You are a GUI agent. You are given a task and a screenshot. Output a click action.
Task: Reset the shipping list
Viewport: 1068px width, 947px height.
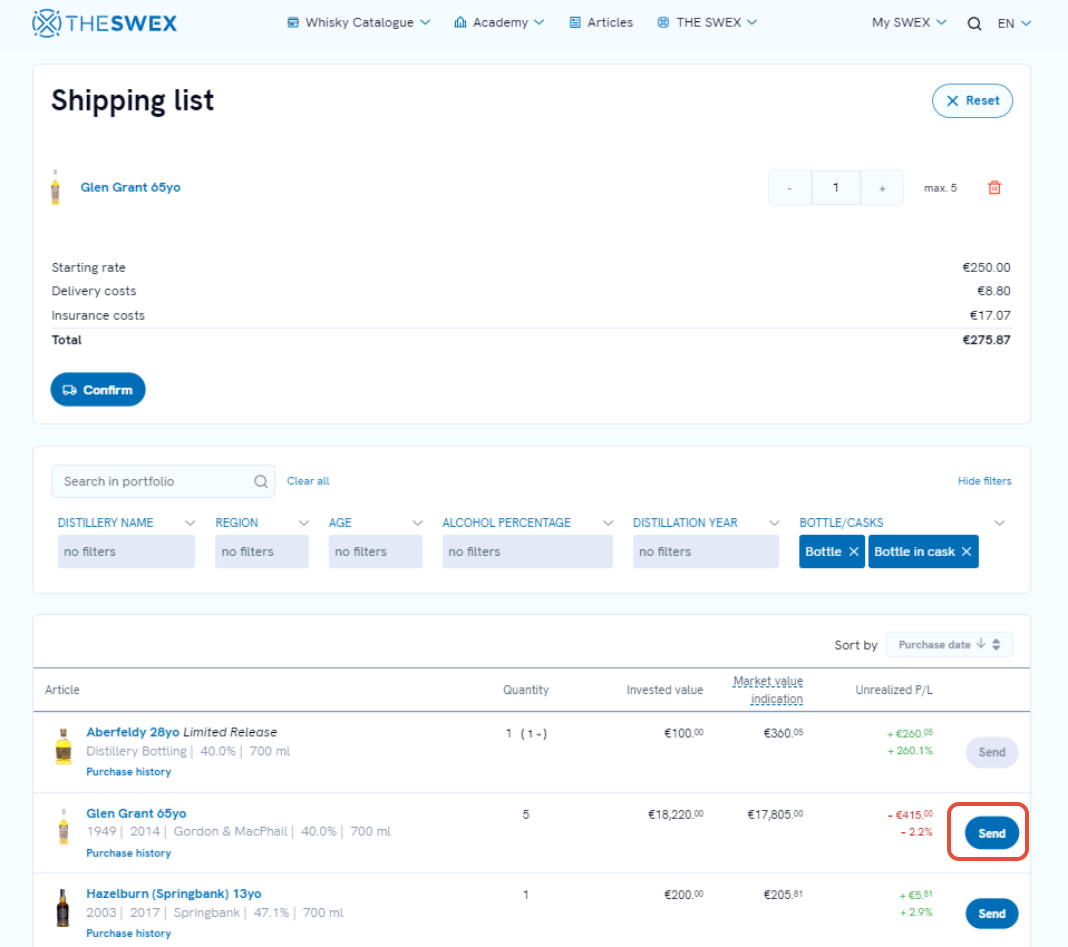pyautogui.click(x=972, y=101)
